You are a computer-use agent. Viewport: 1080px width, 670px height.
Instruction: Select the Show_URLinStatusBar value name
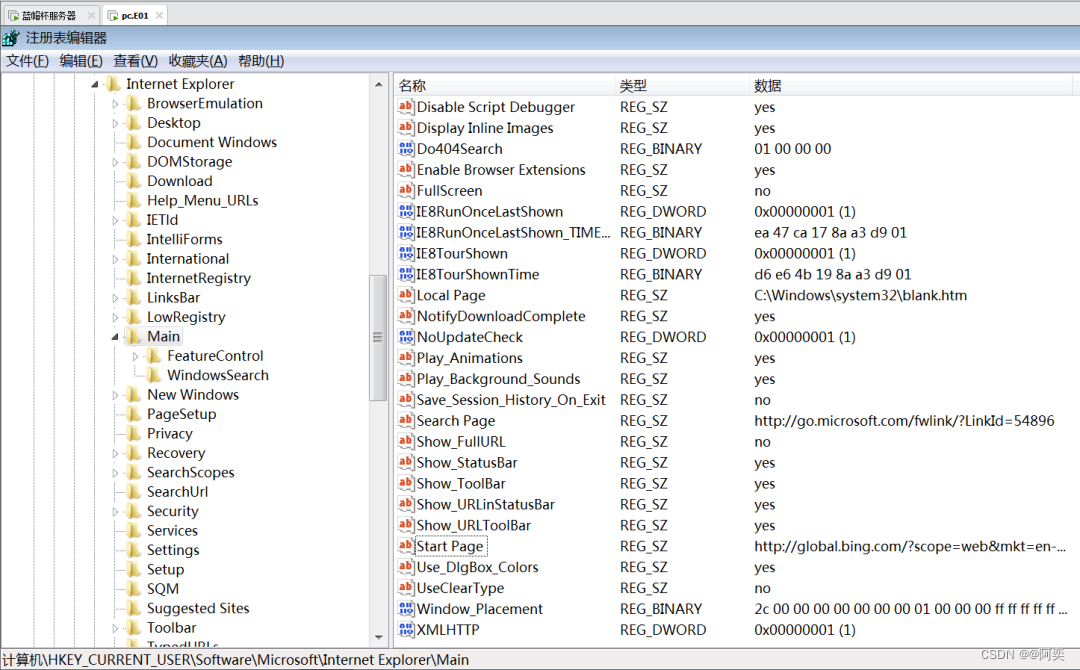[486, 504]
